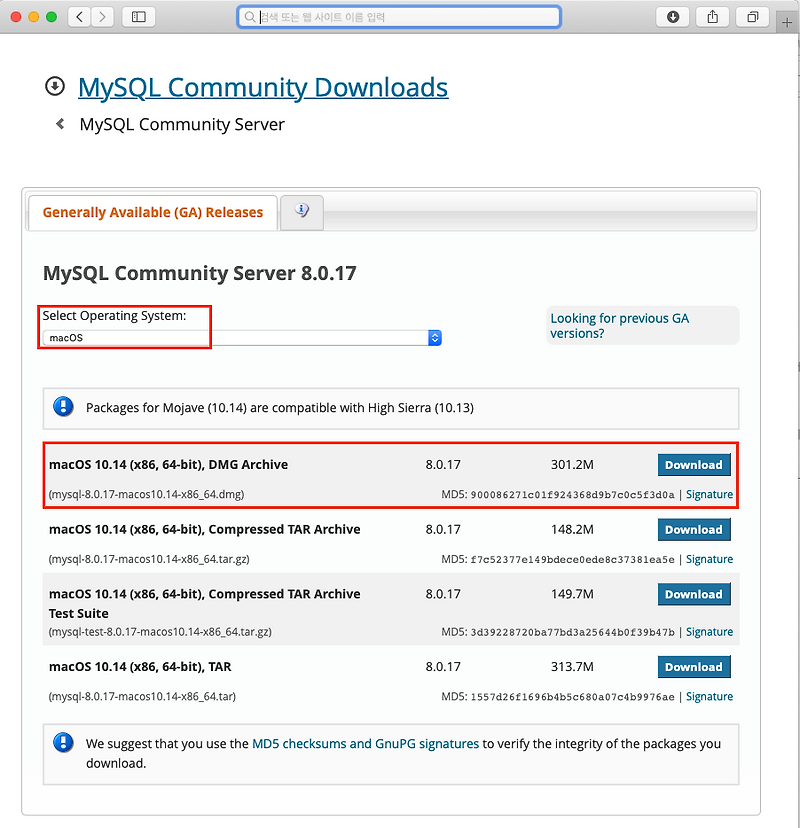
Task: Click the Signature link for the TAR package
Action: coord(709,696)
